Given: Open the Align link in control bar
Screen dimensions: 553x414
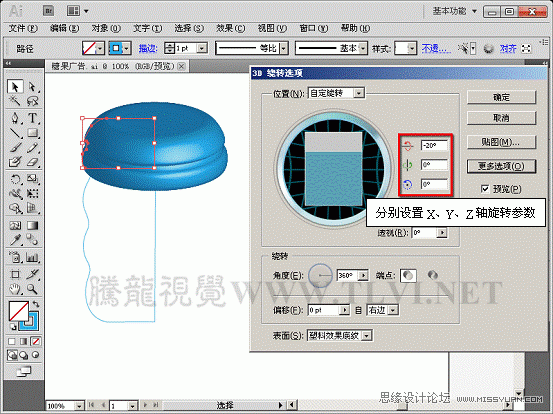Looking at the screenshot, I should 508,48.
